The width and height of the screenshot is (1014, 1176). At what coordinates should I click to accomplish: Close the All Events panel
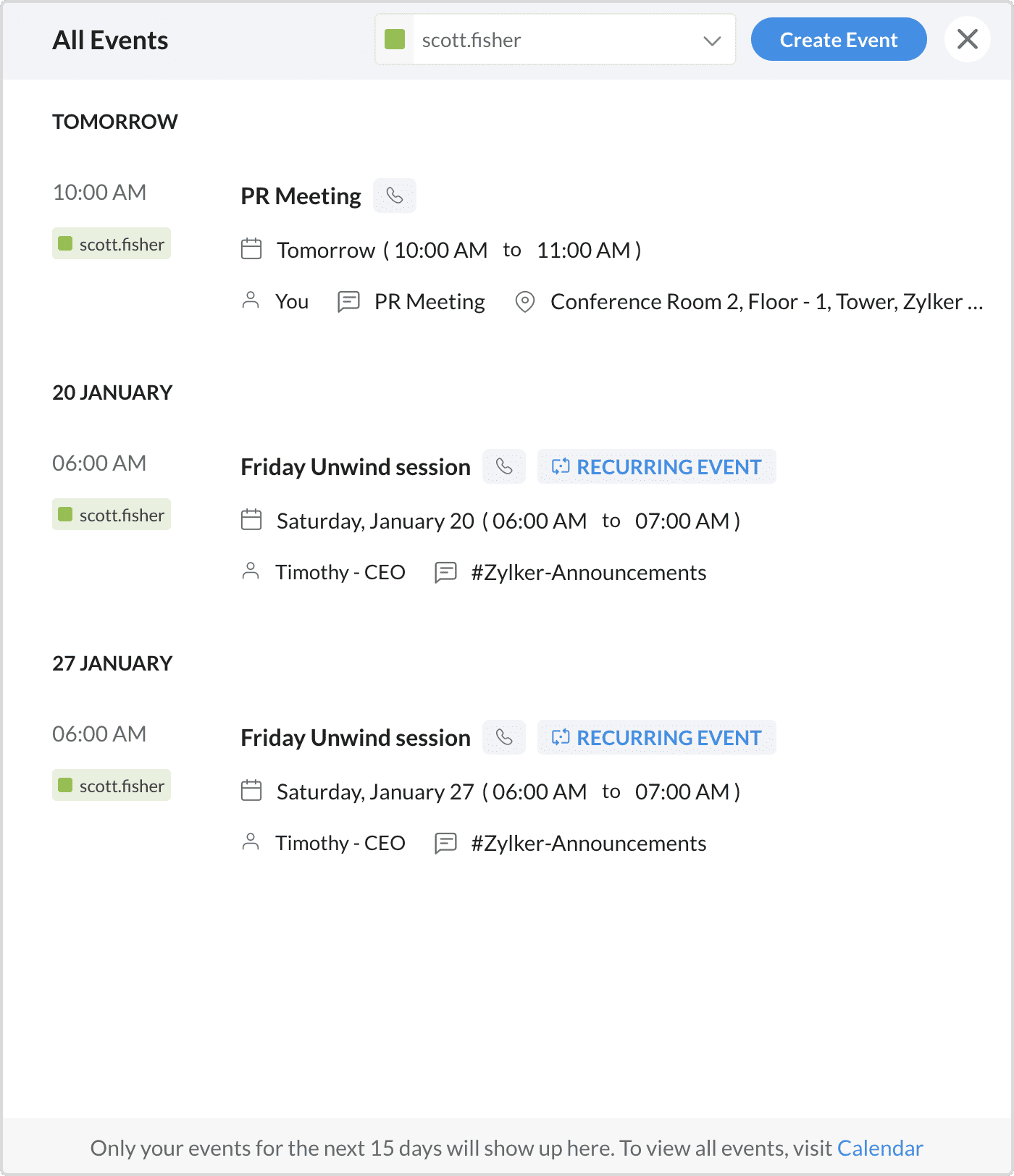pos(968,39)
